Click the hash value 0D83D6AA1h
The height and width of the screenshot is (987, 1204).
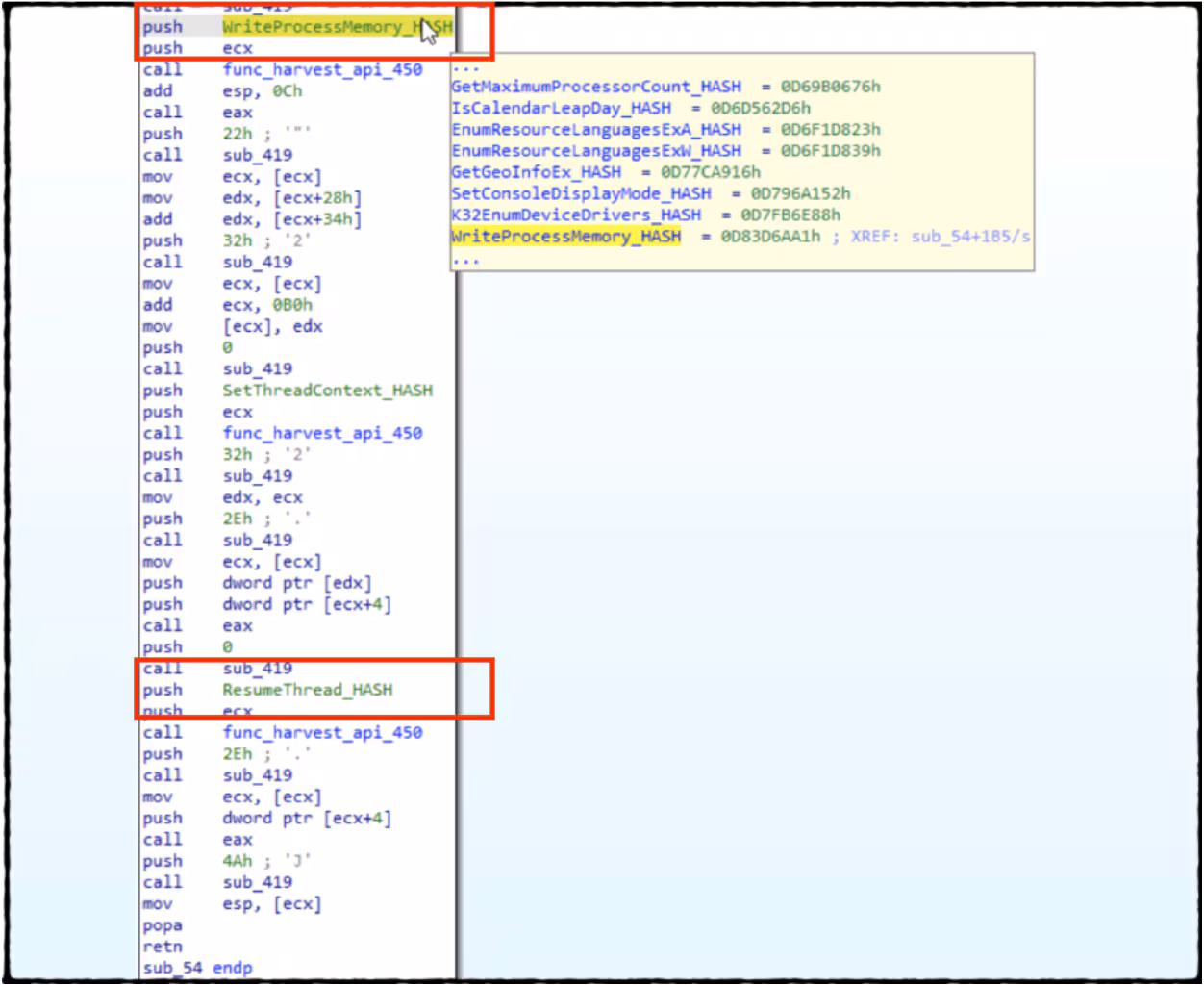tap(770, 237)
